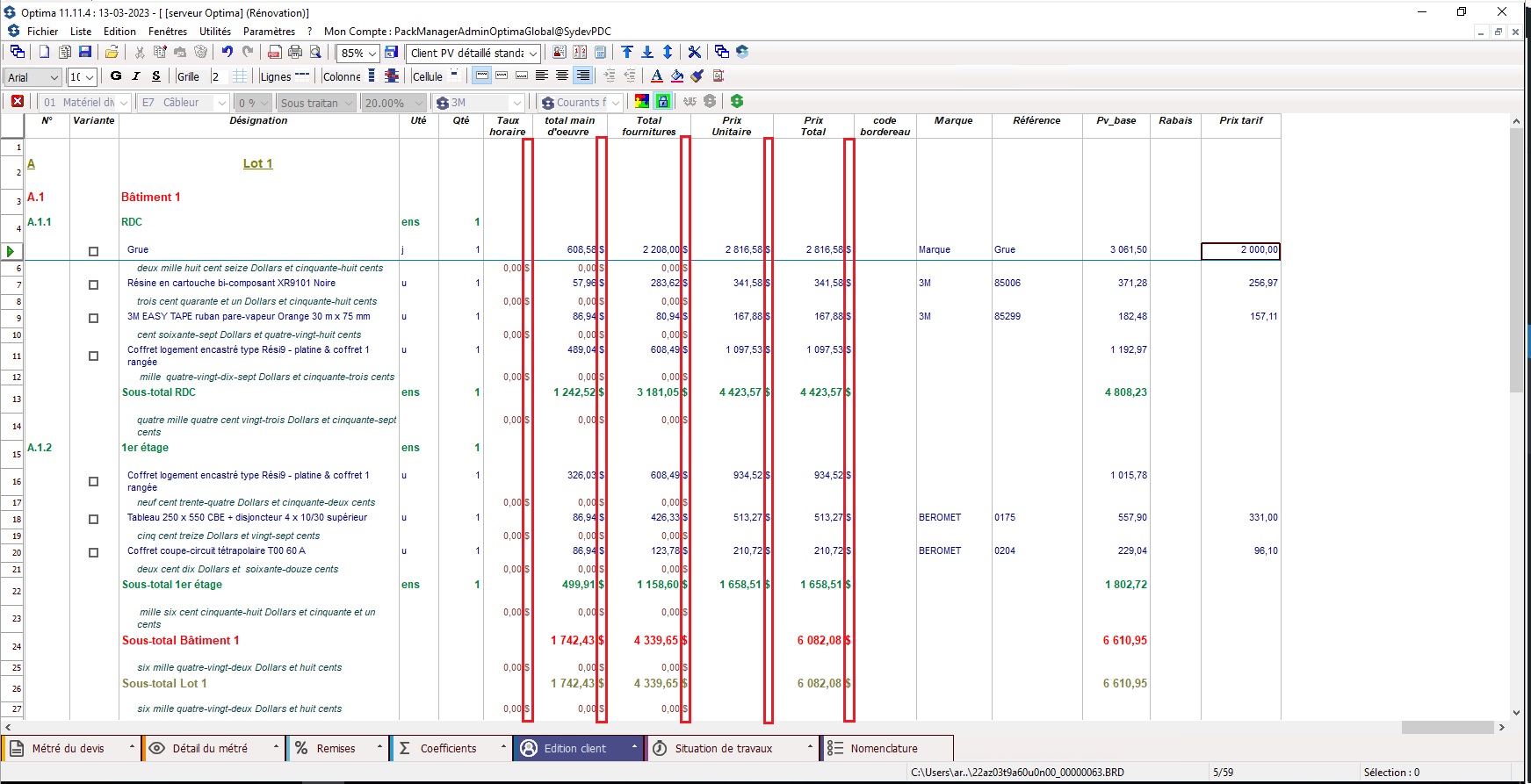Check the variante box for Résine en cartouche
The height and width of the screenshot is (784, 1531).
pyautogui.click(x=94, y=284)
